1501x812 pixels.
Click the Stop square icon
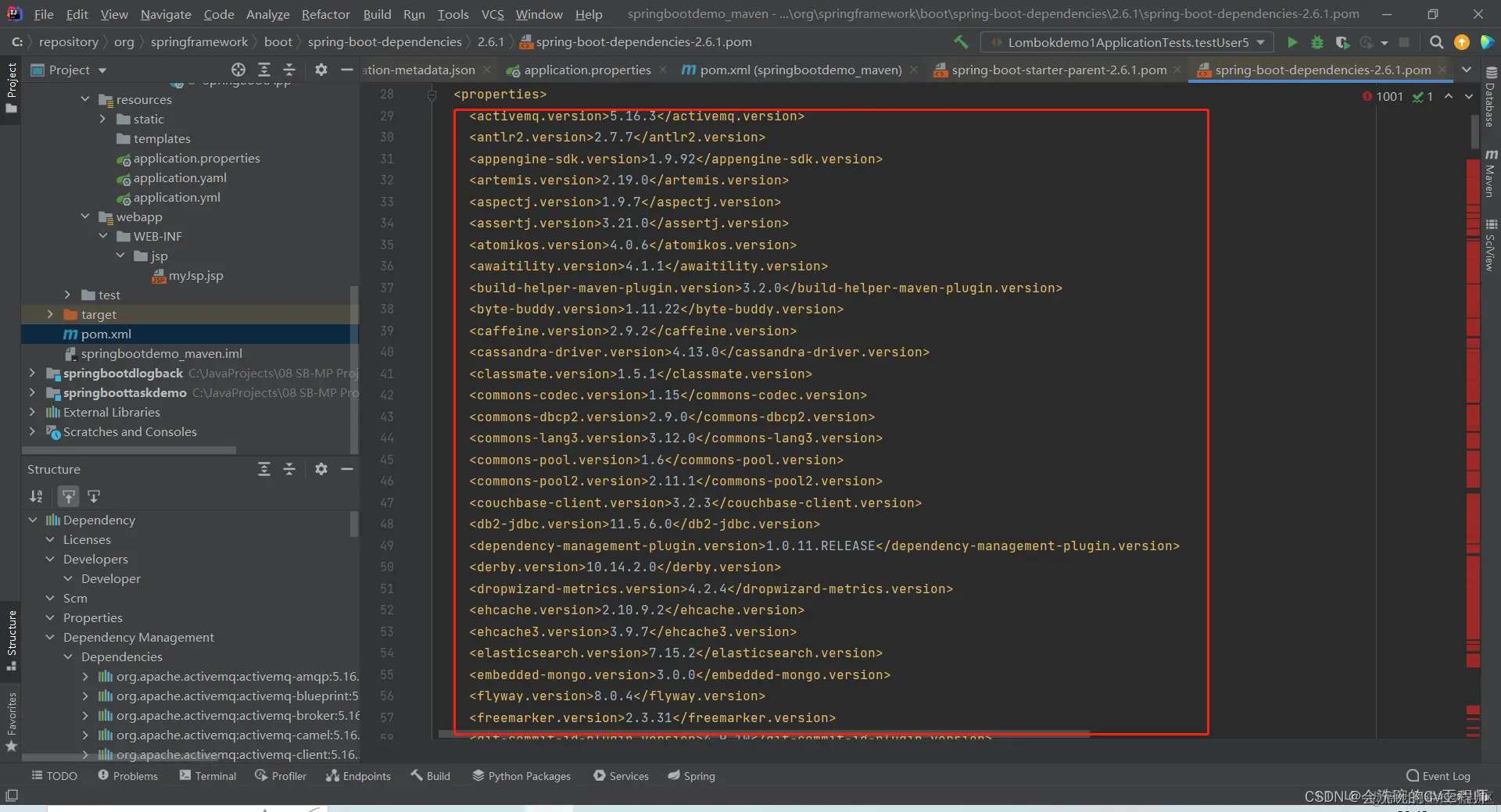1404,42
